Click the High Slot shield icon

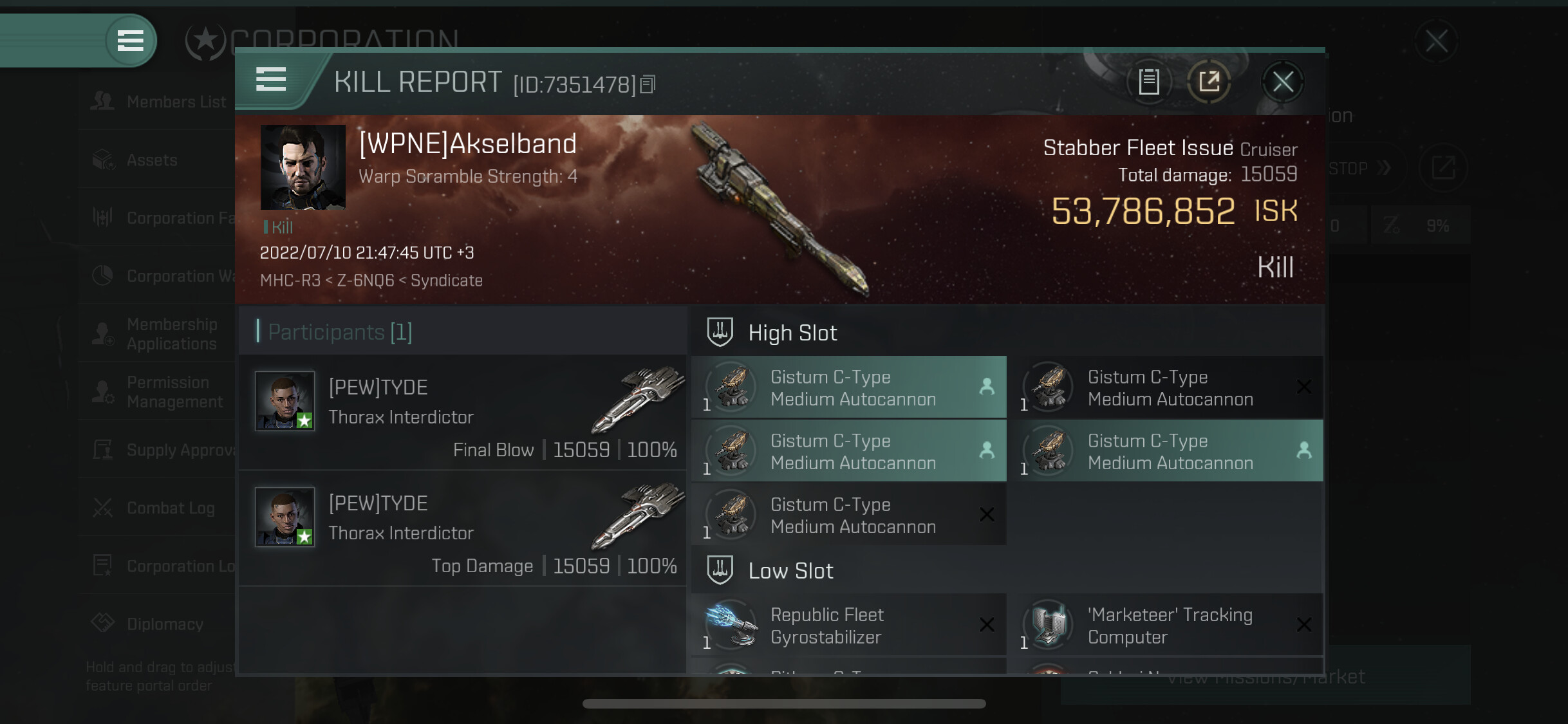[720, 332]
